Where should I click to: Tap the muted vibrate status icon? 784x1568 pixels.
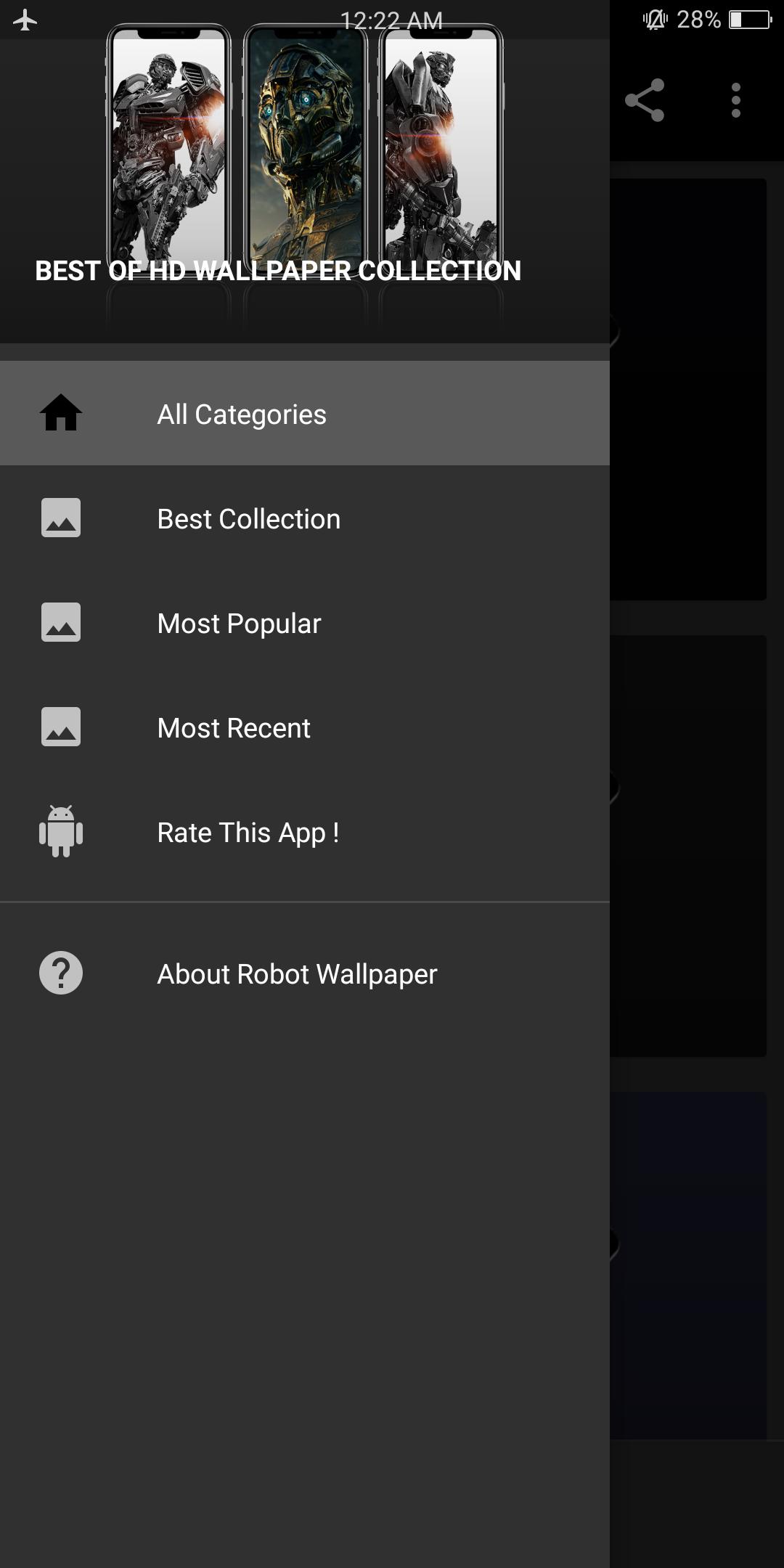point(655,20)
